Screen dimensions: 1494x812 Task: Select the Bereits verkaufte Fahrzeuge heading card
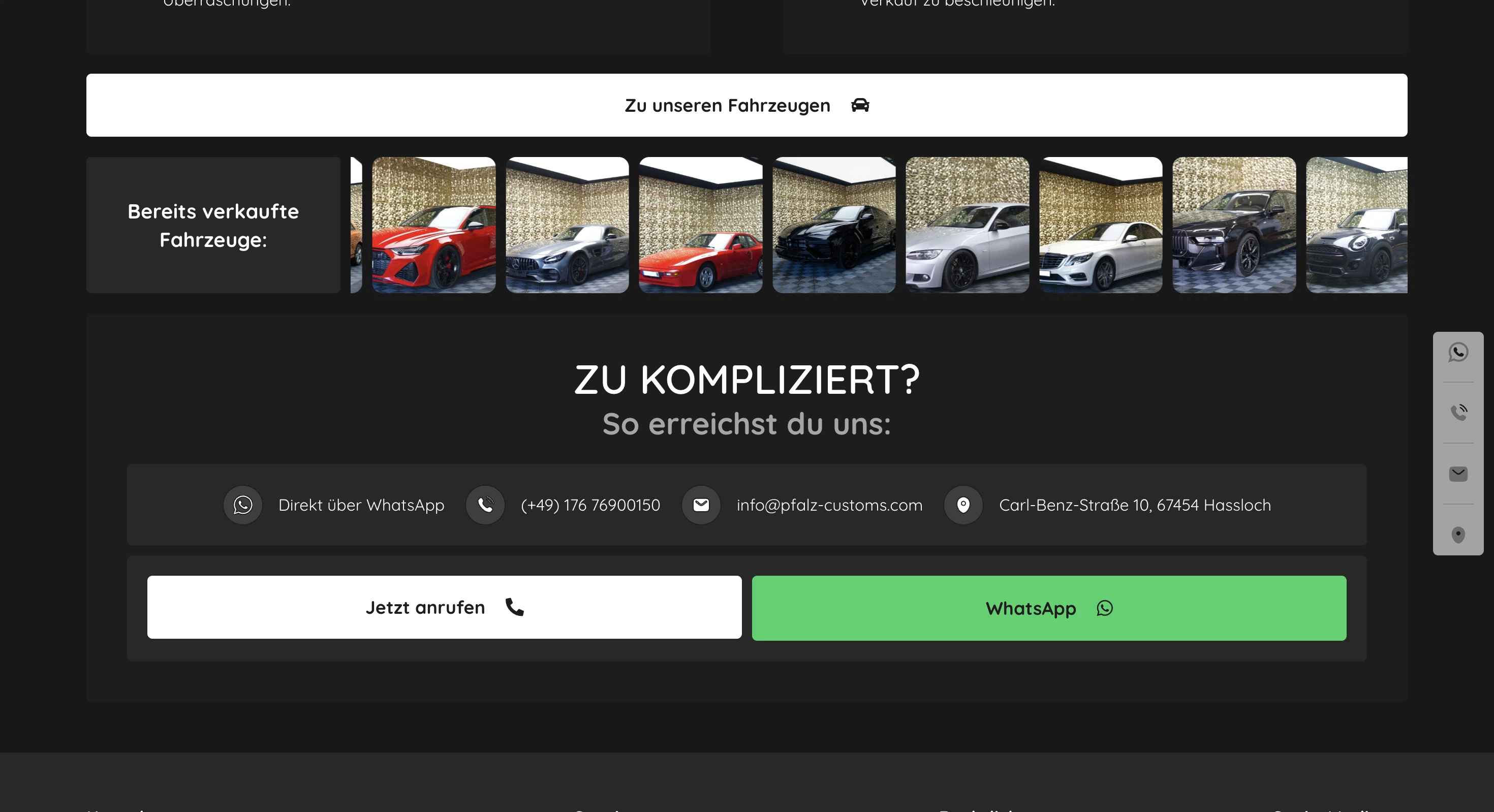pos(213,225)
